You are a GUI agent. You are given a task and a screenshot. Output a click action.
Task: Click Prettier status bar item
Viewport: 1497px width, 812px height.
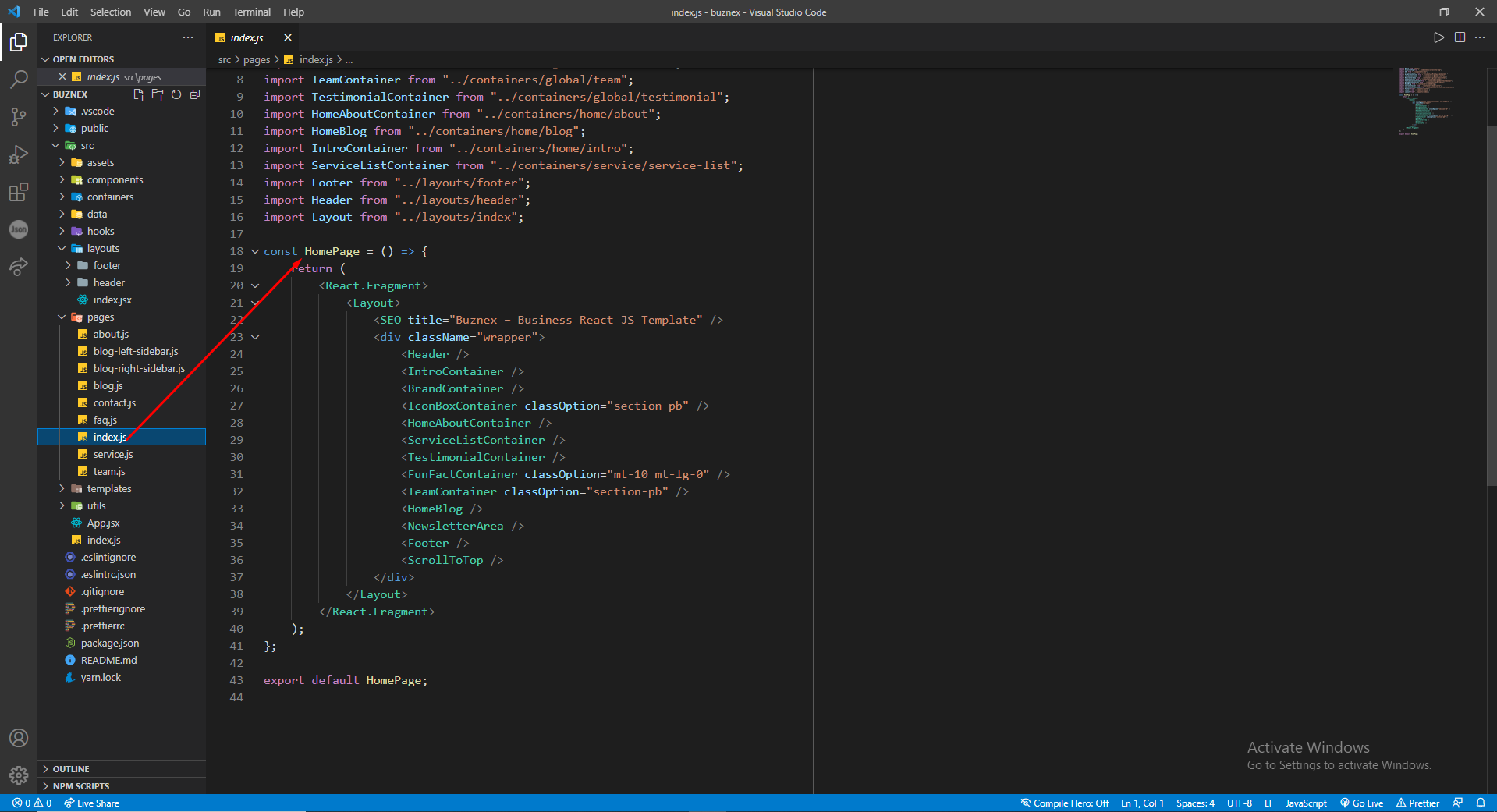pyautogui.click(x=1418, y=803)
